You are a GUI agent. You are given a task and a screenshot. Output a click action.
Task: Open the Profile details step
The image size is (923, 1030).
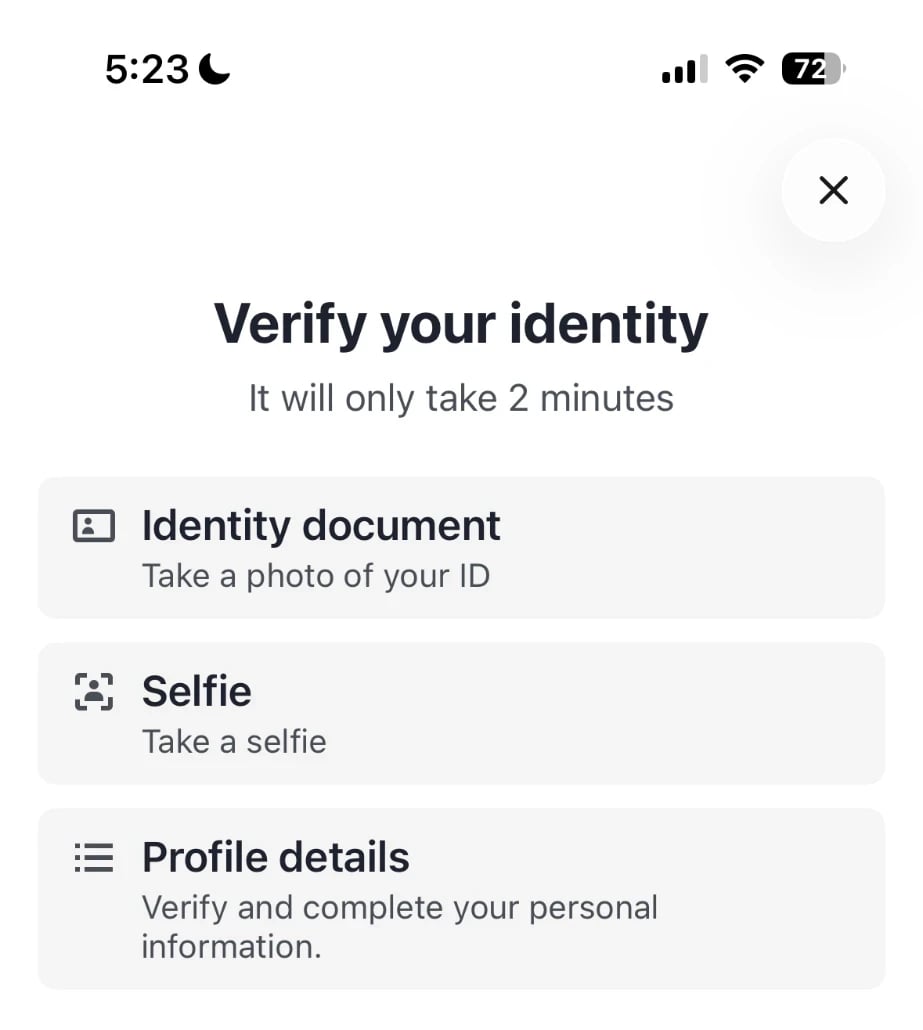click(x=461, y=899)
